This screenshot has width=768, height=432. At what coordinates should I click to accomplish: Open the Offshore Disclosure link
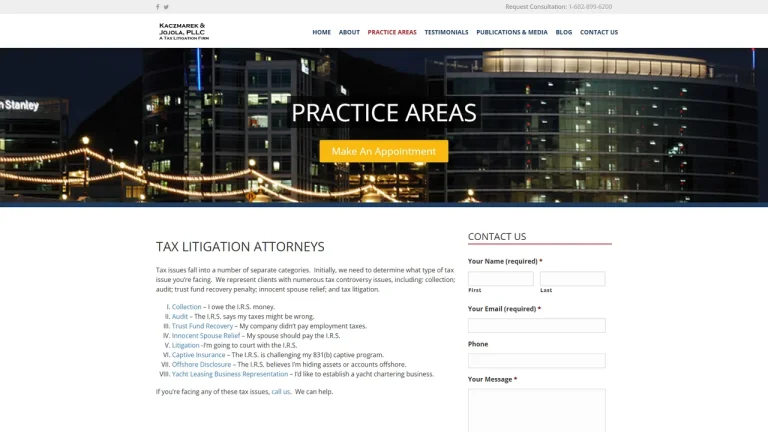click(x=201, y=364)
